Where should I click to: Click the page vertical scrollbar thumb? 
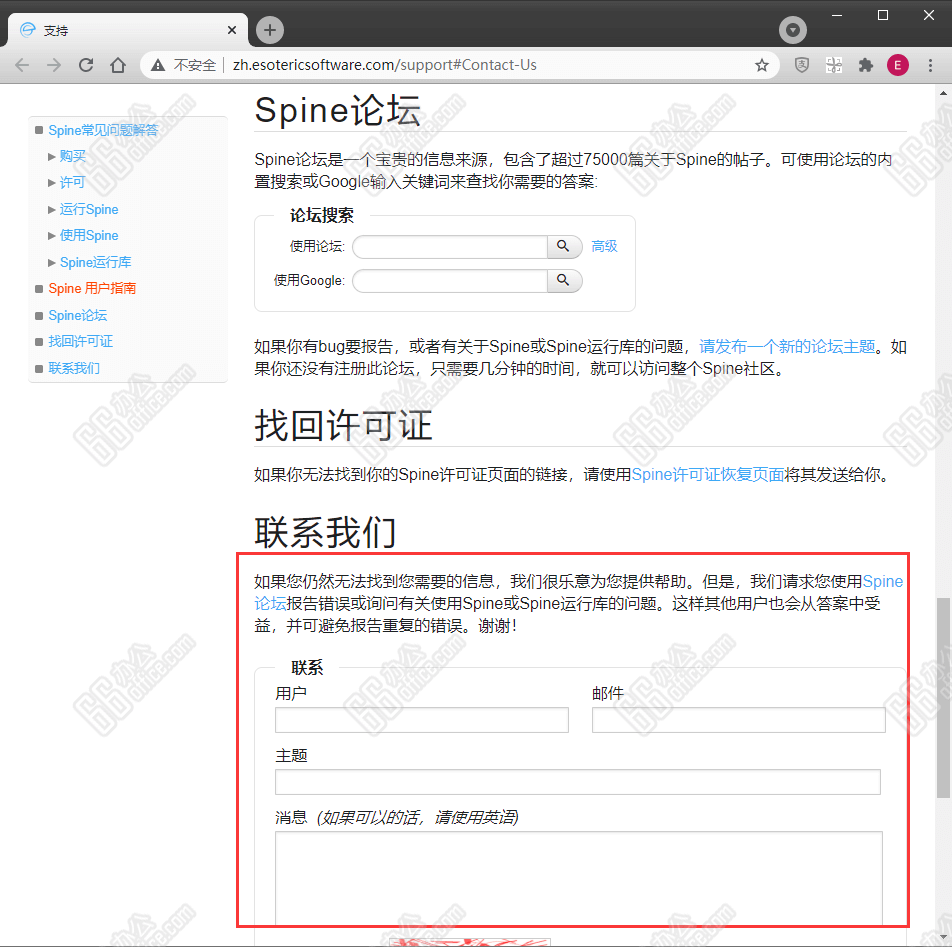[943, 698]
